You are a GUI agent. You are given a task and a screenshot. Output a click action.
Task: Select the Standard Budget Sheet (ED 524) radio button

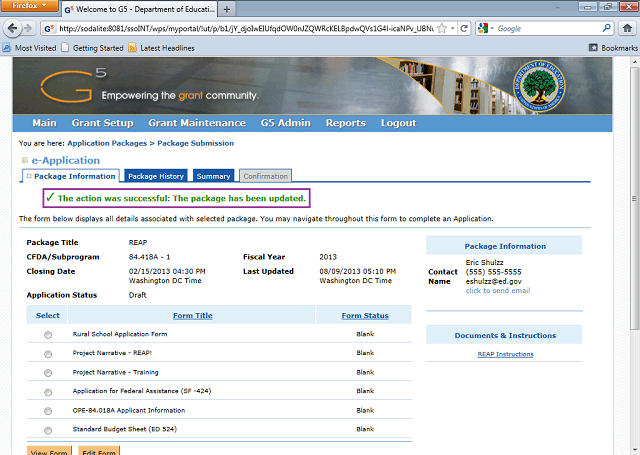48,430
